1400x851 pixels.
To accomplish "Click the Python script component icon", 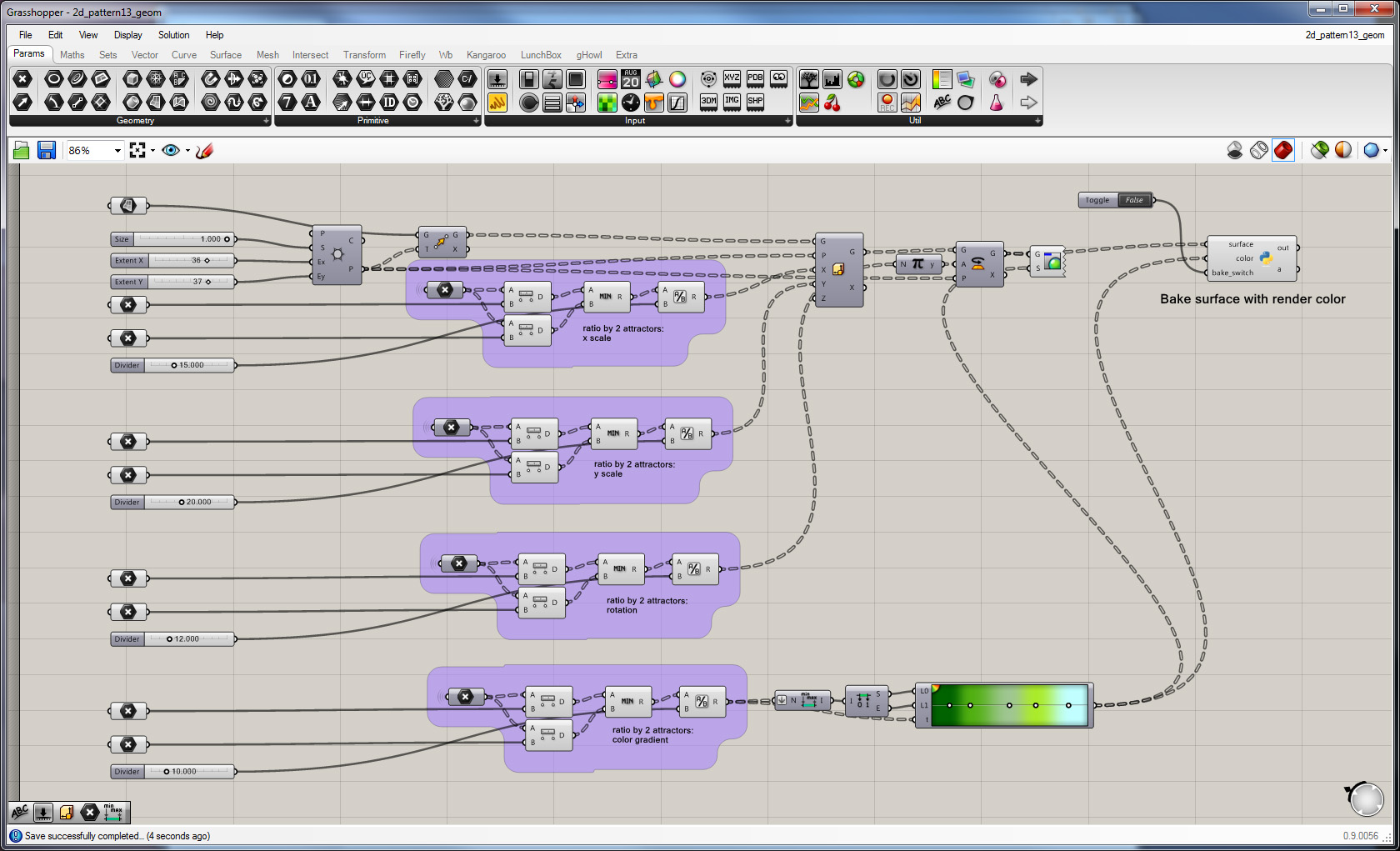I will [1266, 258].
